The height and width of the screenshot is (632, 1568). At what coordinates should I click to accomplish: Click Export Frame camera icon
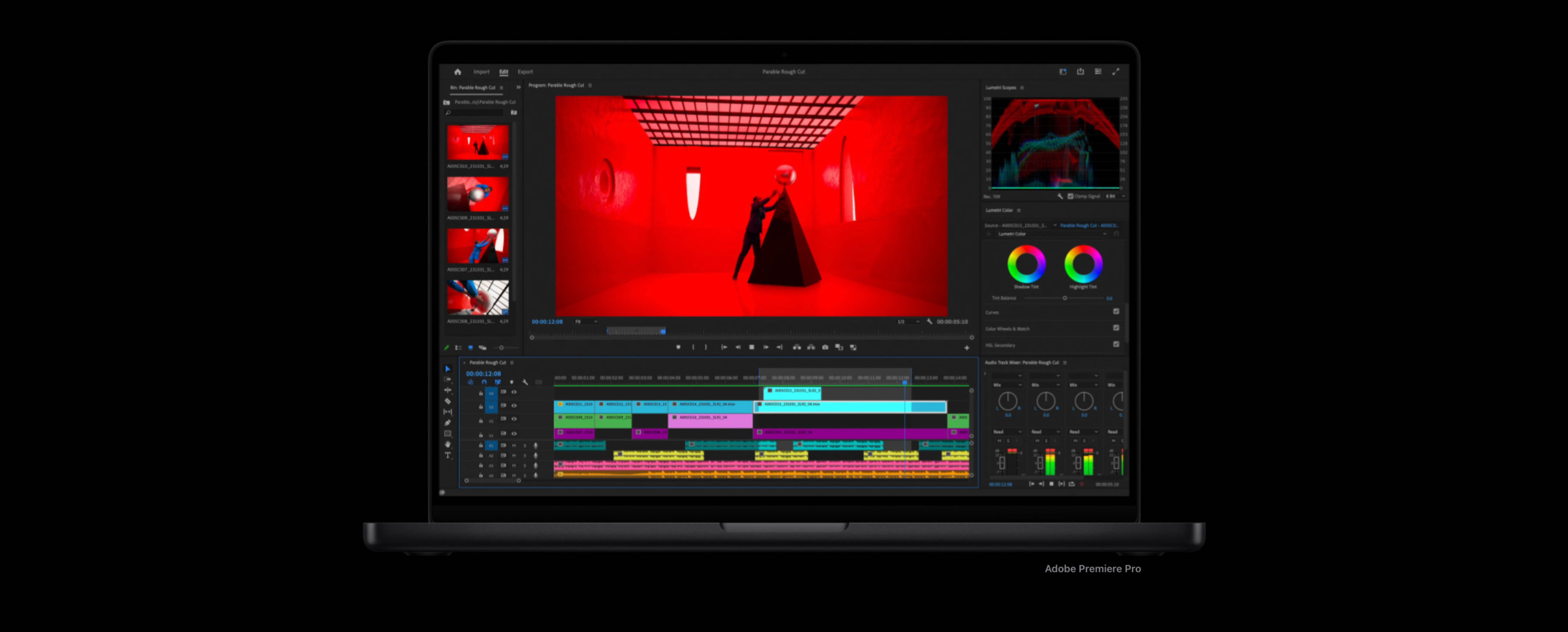click(825, 347)
